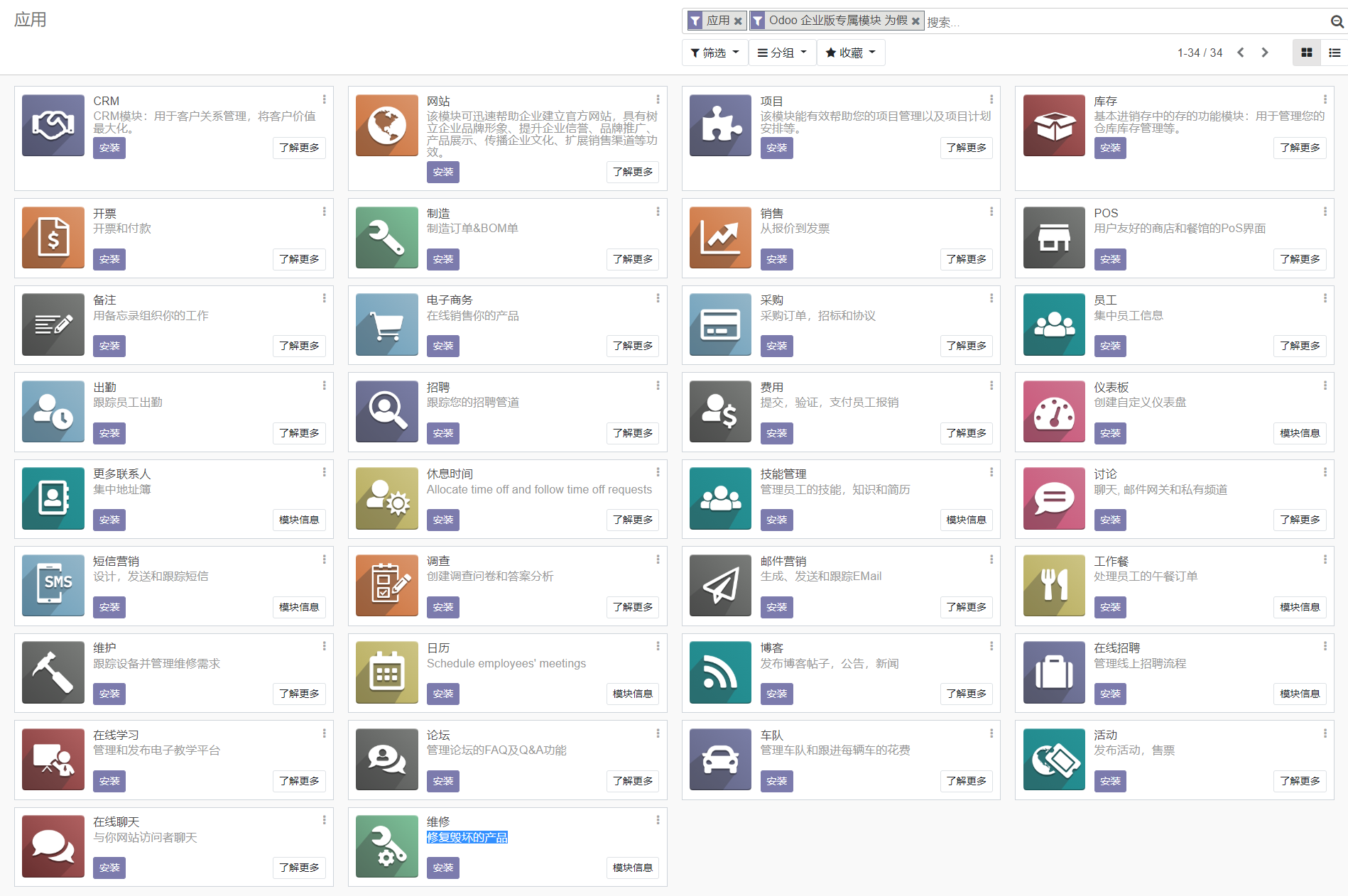Focus the 搜索 search input field
Image resolution: width=1348 pixels, height=896 pixels.
[1122, 22]
